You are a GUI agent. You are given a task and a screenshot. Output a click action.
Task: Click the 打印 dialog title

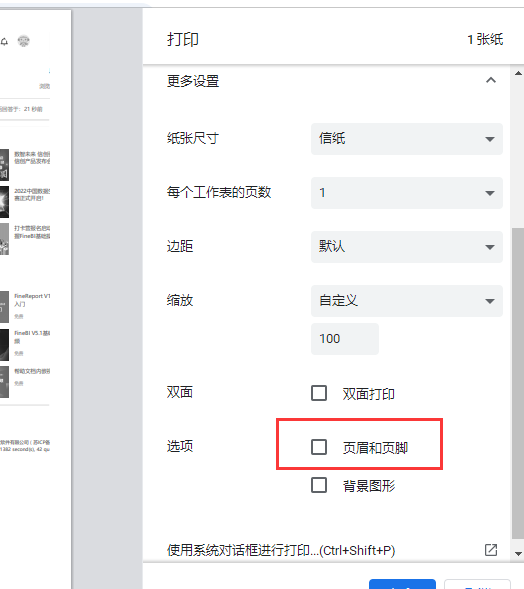[x=183, y=39]
